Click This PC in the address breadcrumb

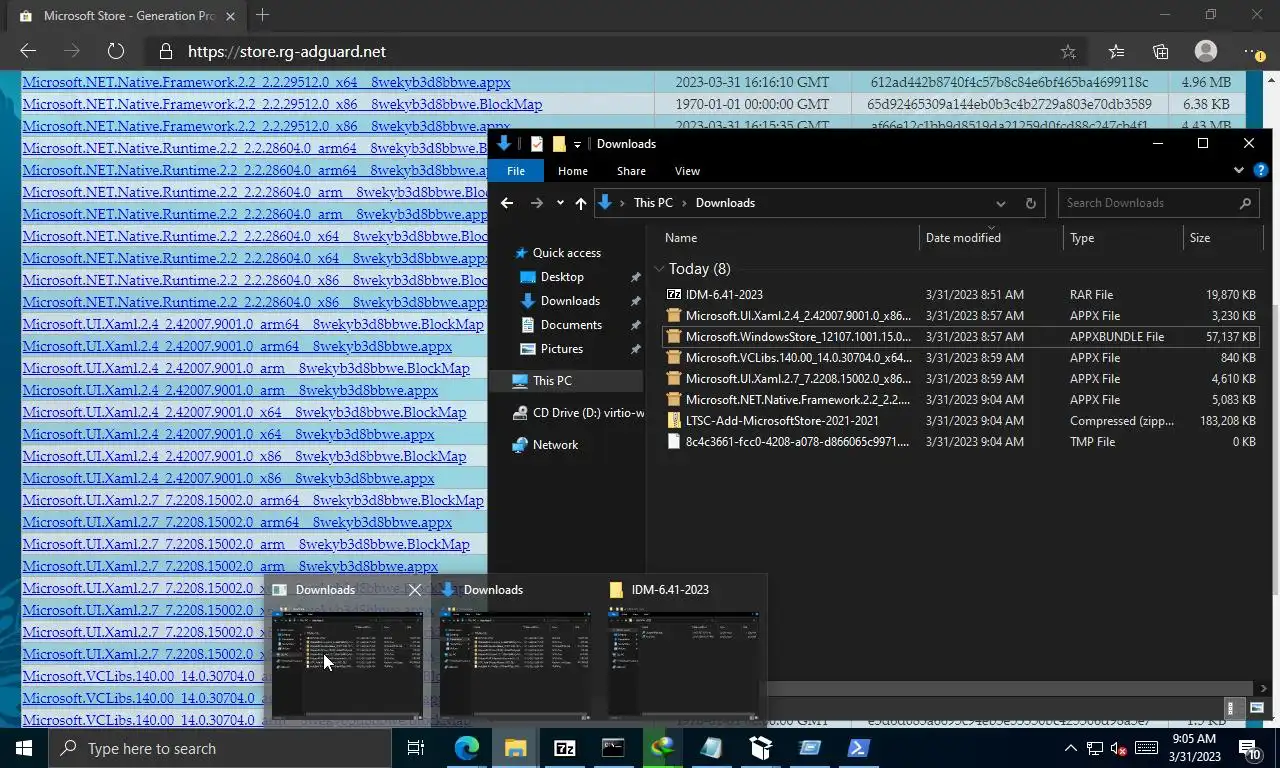pyautogui.click(x=653, y=203)
